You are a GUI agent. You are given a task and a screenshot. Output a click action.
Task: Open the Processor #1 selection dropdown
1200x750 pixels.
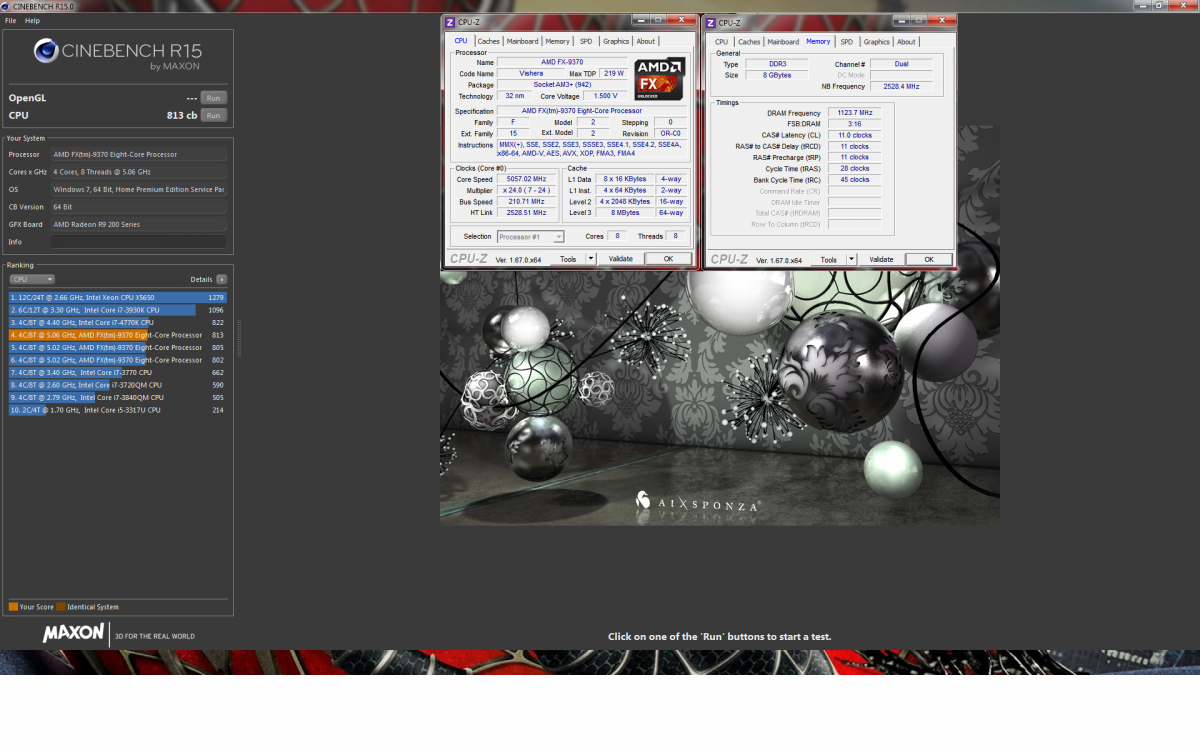click(531, 237)
